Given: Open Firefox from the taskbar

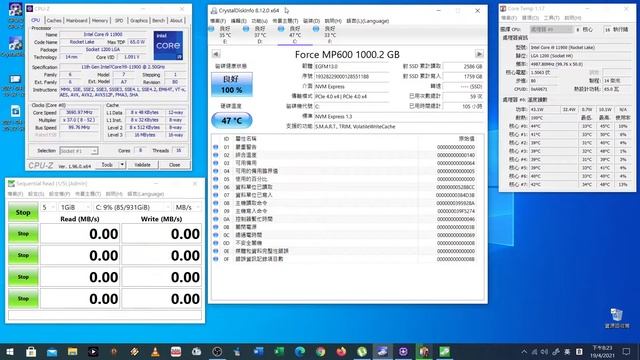Looking at the screenshot, I should (x=341, y=351).
